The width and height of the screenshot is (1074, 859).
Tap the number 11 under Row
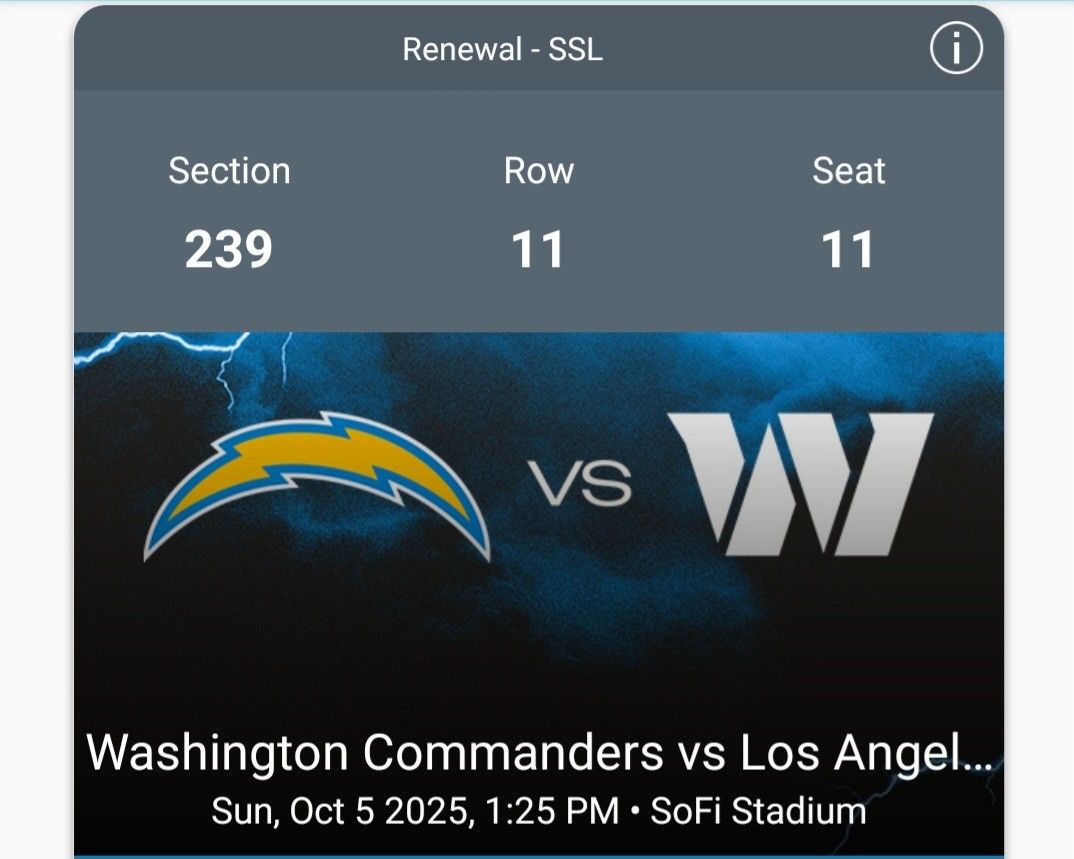tap(538, 249)
